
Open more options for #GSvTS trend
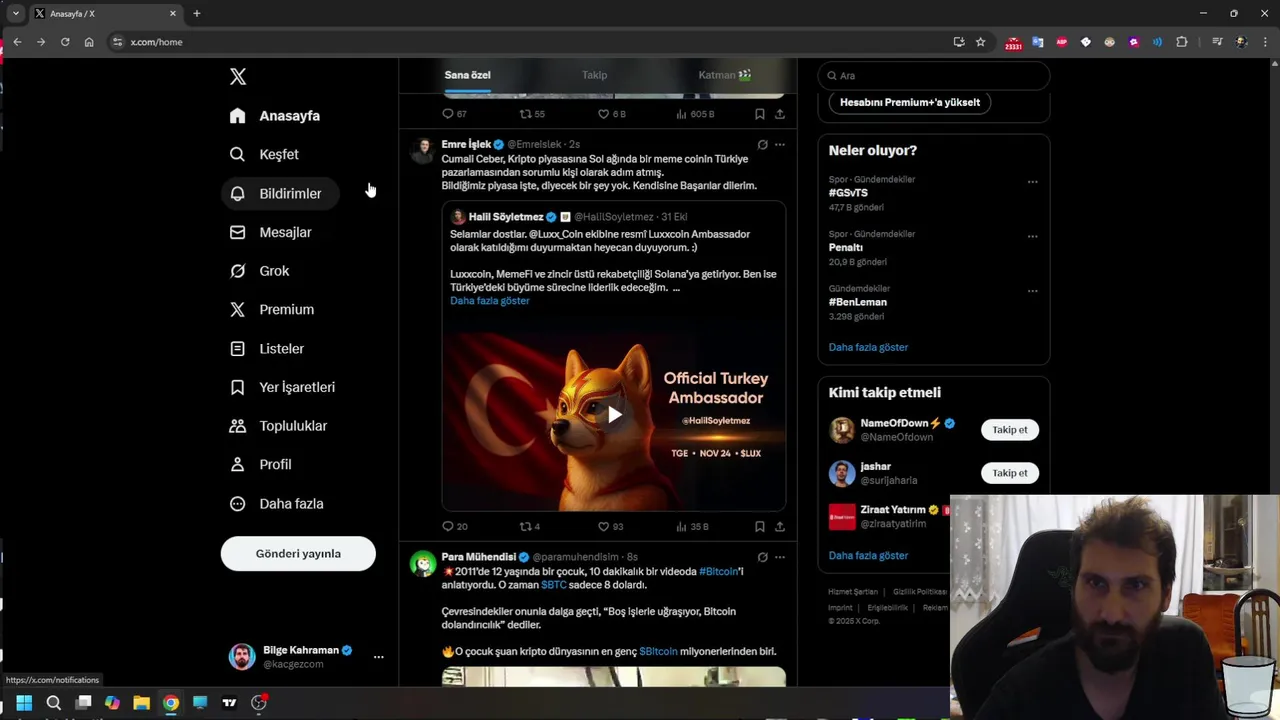1032,182
